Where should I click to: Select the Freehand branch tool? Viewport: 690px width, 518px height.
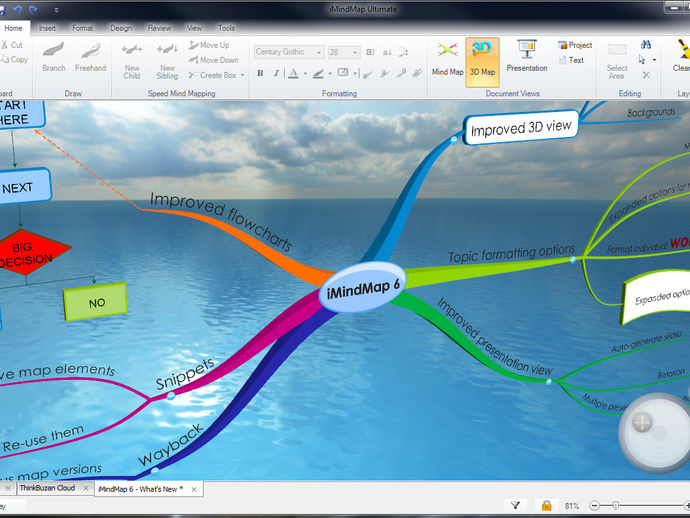click(x=91, y=57)
